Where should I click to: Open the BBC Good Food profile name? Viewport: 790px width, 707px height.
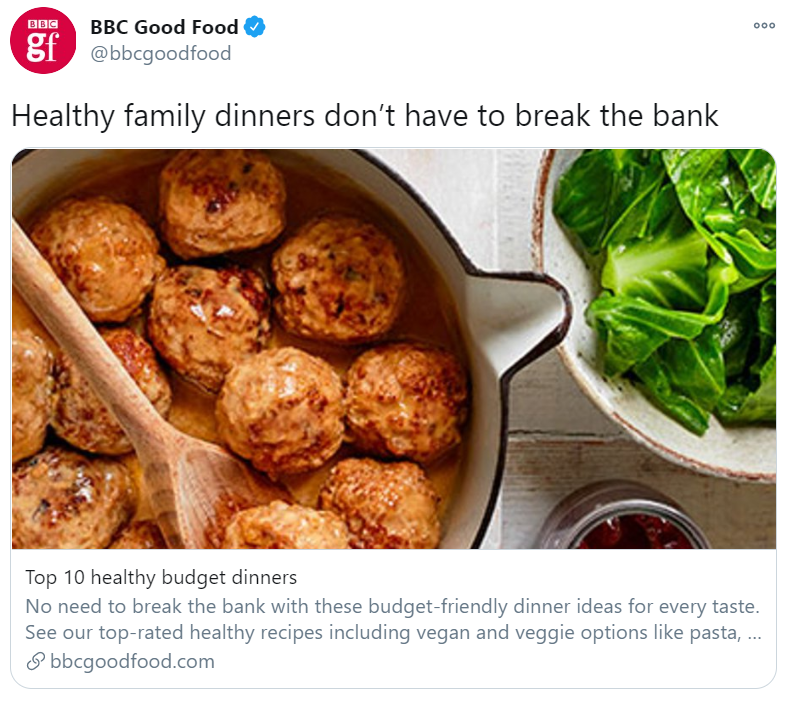[x=164, y=28]
